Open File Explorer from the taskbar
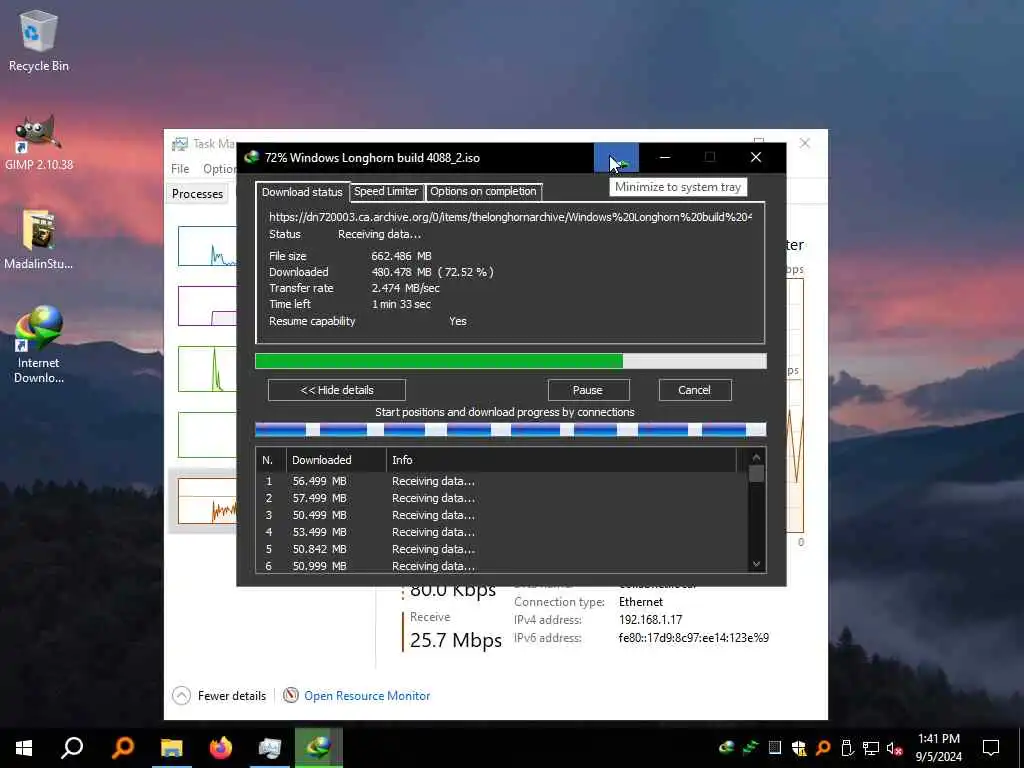This screenshot has height=768, width=1024. [x=172, y=748]
